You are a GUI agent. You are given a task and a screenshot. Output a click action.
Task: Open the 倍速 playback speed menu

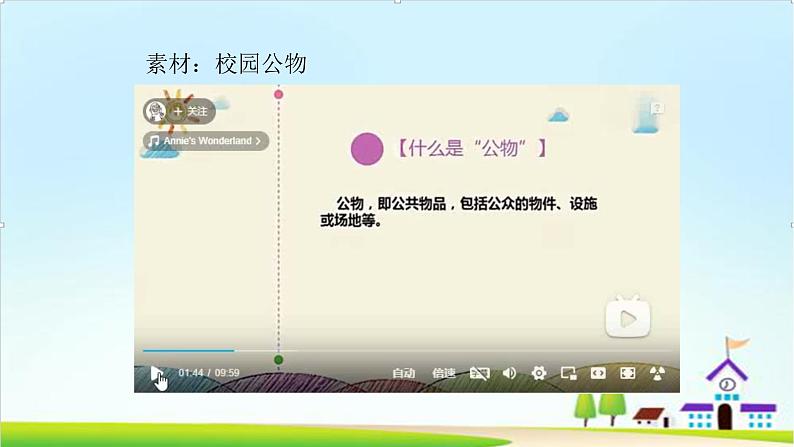click(443, 373)
